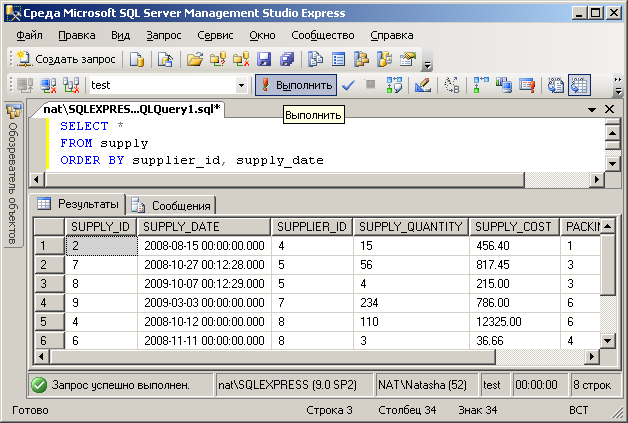The width and height of the screenshot is (628, 423).
Task: Open the Окно menu
Action: point(262,35)
